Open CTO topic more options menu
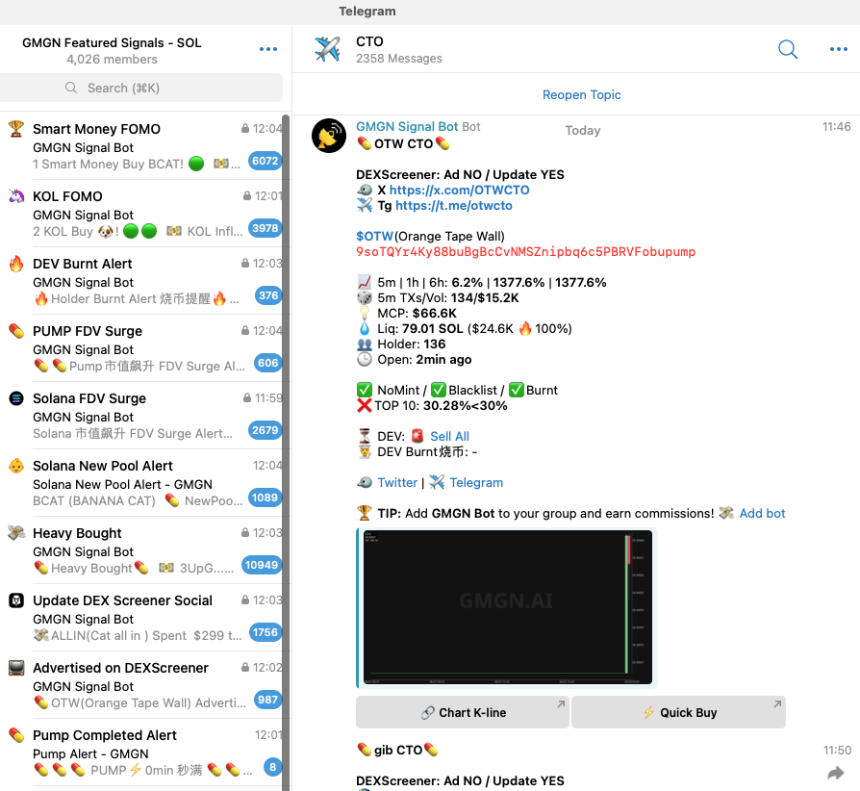This screenshot has height=791, width=860. point(838,49)
